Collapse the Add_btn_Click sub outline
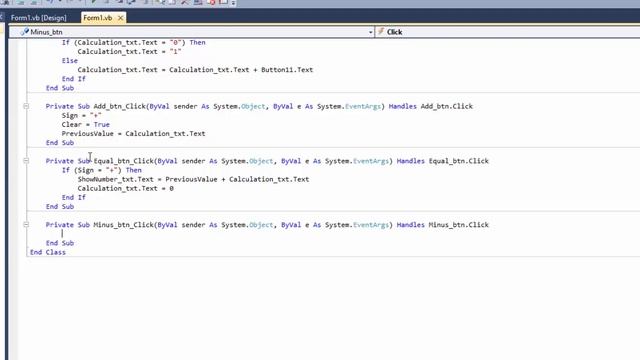The image size is (640, 360). pyautogui.click(x=26, y=106)
